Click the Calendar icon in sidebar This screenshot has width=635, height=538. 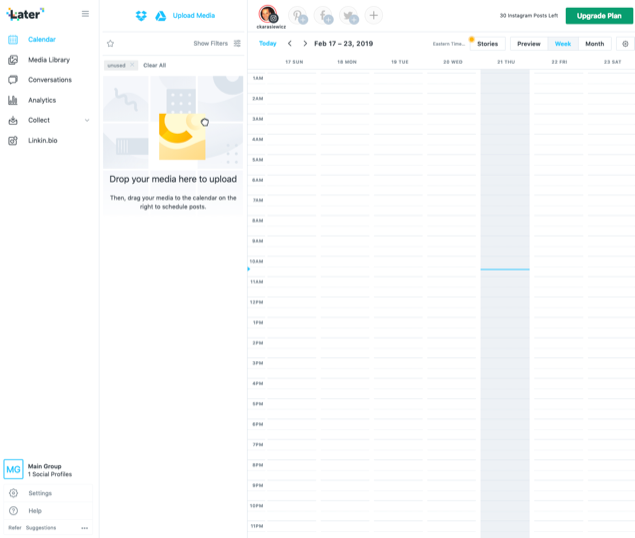[13, 39]
